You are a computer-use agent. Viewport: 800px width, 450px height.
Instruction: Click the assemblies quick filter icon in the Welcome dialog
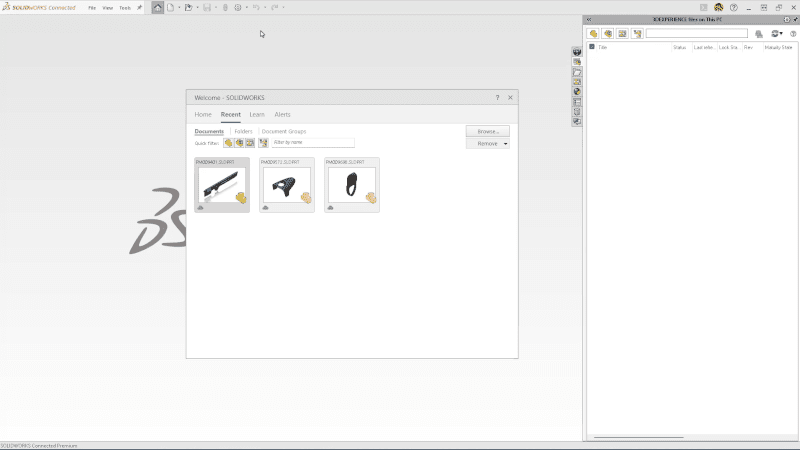click(x=239, y=143)
